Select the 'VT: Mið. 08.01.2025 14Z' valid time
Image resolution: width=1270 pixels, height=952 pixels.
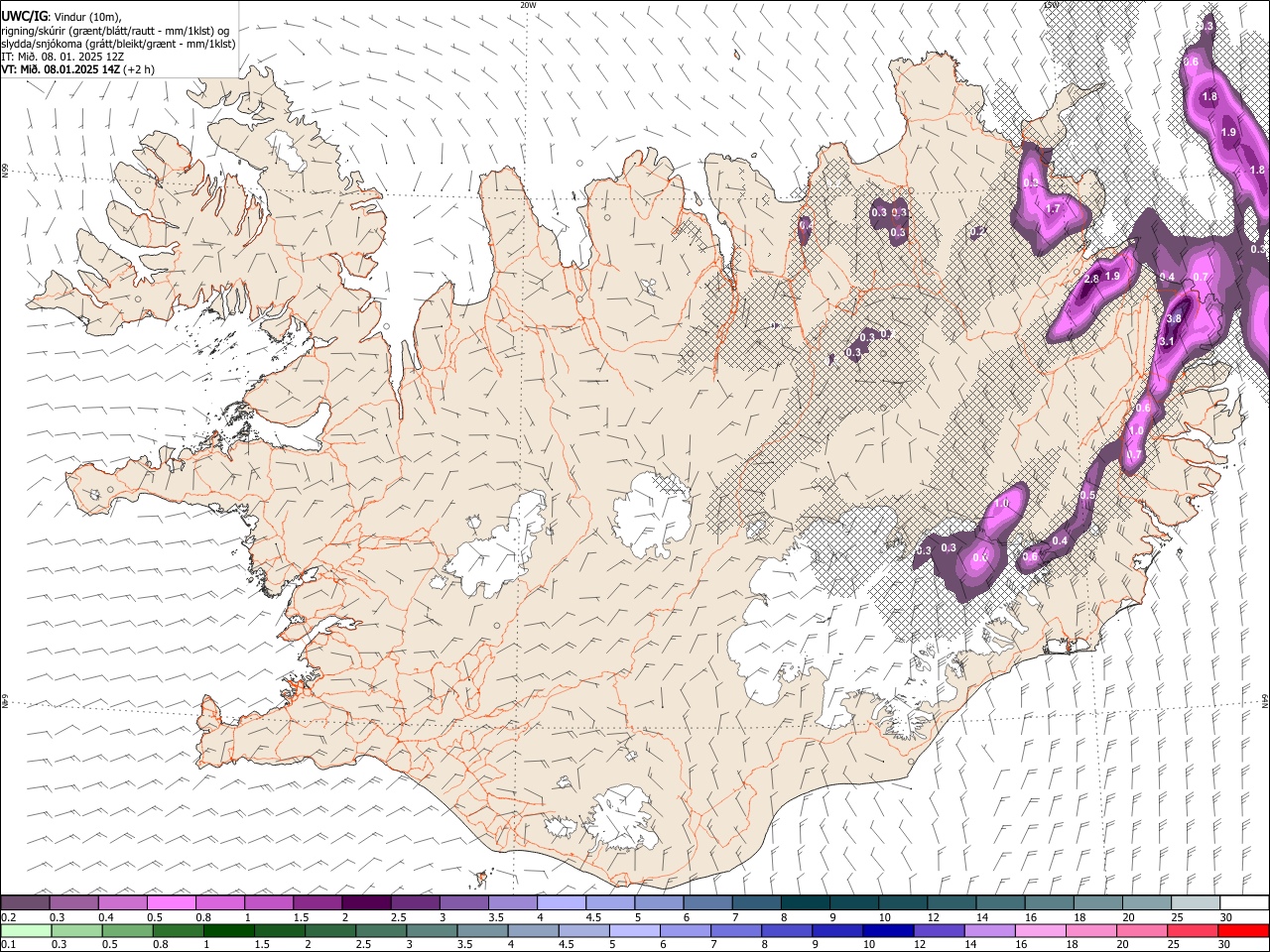[61, 70]
